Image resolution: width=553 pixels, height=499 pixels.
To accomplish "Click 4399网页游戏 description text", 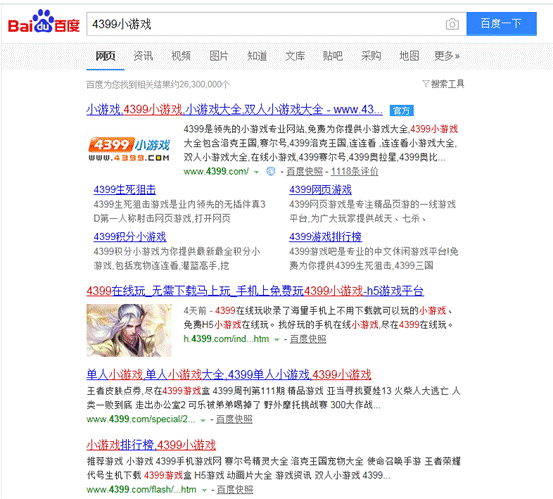I will [x=372, y=211].
